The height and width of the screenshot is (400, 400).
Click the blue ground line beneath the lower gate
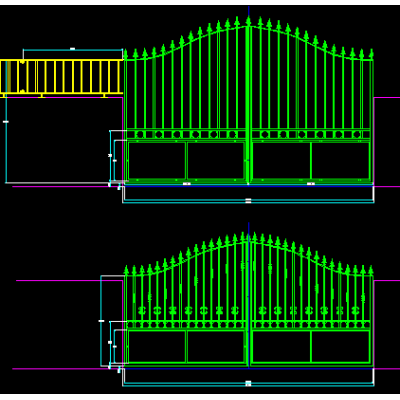click(248, 368)
